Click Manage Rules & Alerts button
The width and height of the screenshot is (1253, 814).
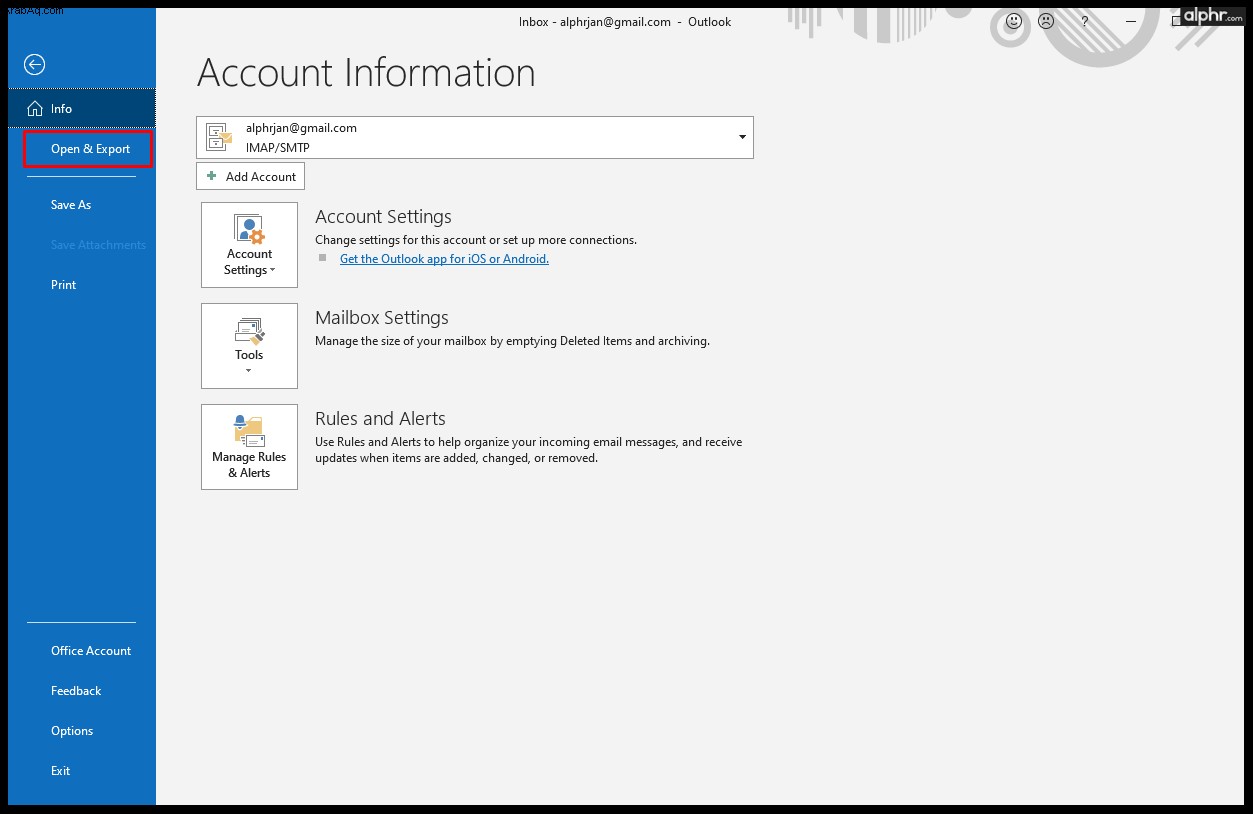(x=249, y=447)
